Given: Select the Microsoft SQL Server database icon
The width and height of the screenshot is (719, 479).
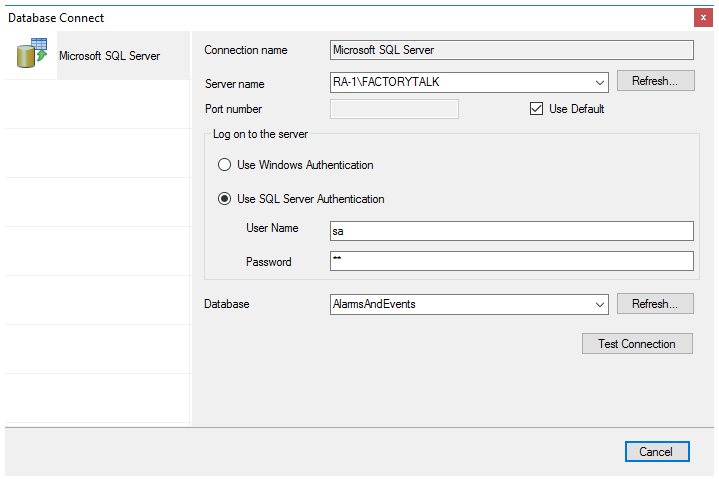Looking at the screenshot, I should click(x=32, y=54).
